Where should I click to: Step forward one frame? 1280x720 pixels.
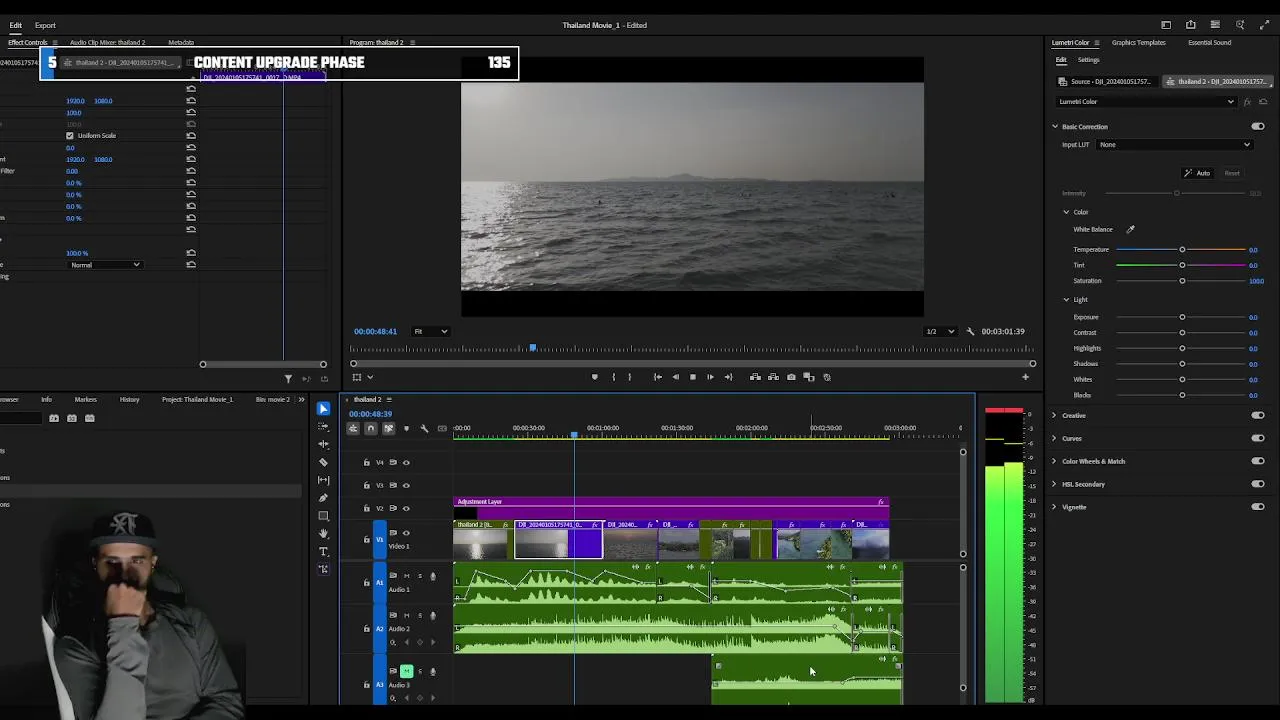click(x=710, y=377)
